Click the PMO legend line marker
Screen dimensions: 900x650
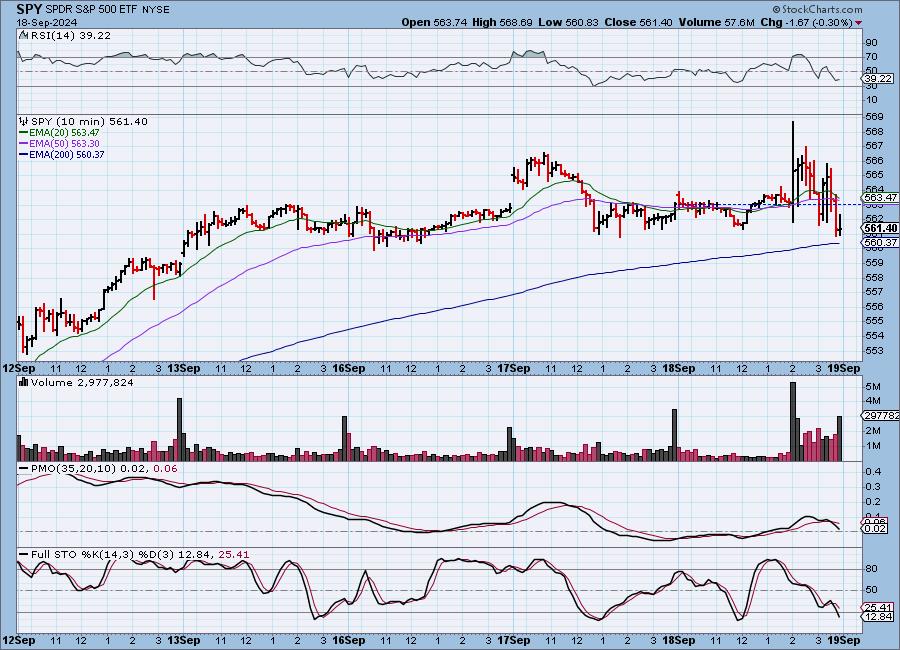(x=24, y=469)
